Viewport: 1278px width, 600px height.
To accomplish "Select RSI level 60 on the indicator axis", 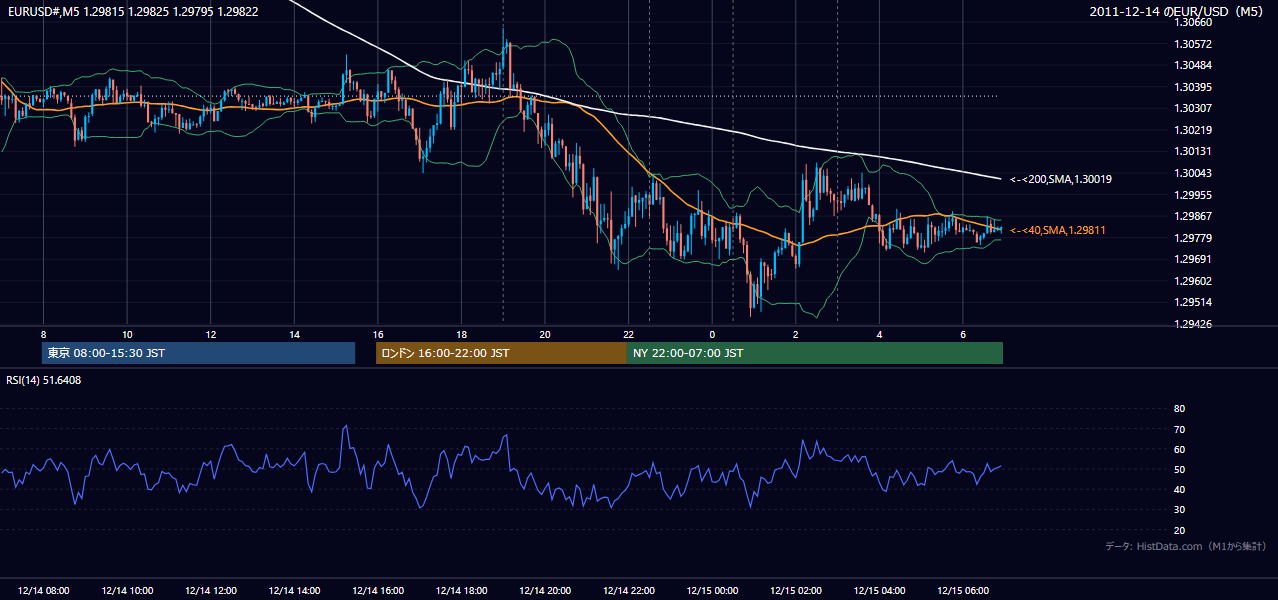I will tap(1179, 450).
